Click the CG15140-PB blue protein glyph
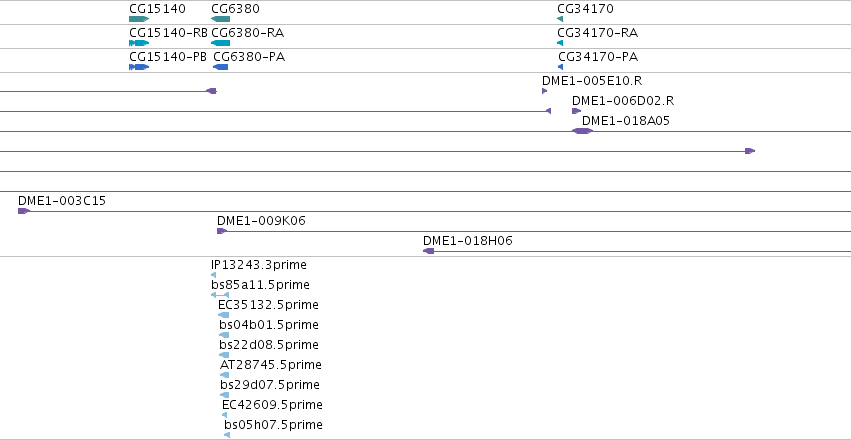Screen dimensions: 851x440 [x=139, y=67]
